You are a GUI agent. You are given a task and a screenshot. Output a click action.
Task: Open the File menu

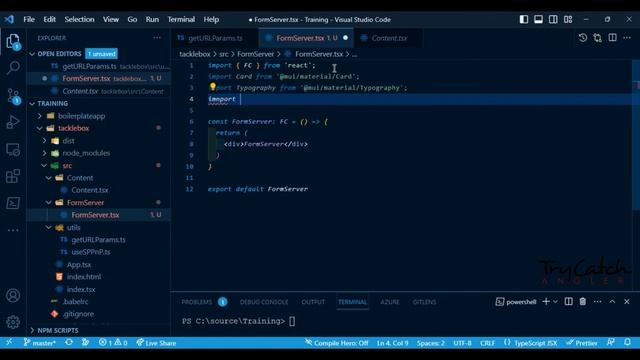pos(29,19)
